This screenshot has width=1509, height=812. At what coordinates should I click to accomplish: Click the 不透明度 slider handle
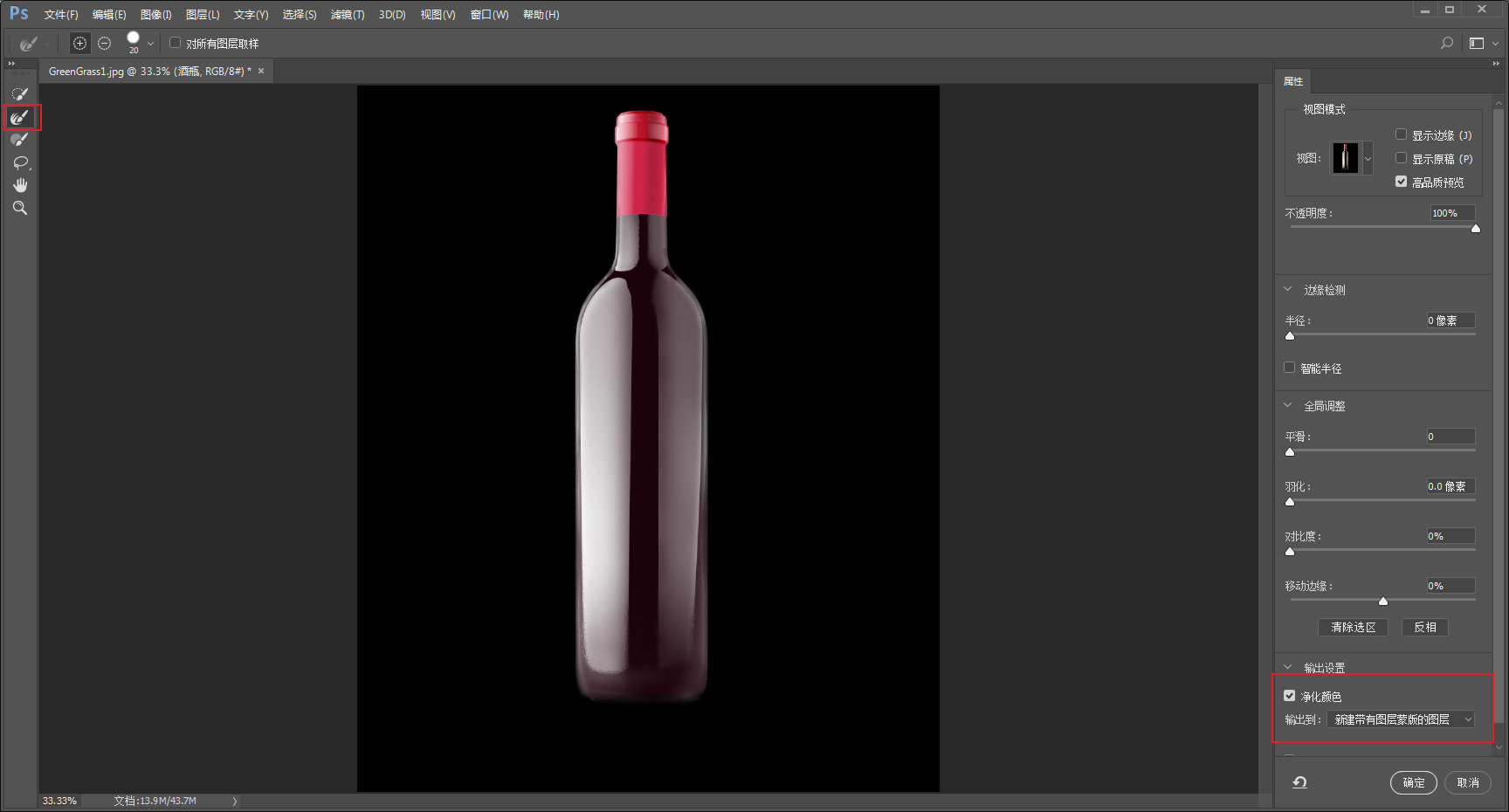[1476, 229]
